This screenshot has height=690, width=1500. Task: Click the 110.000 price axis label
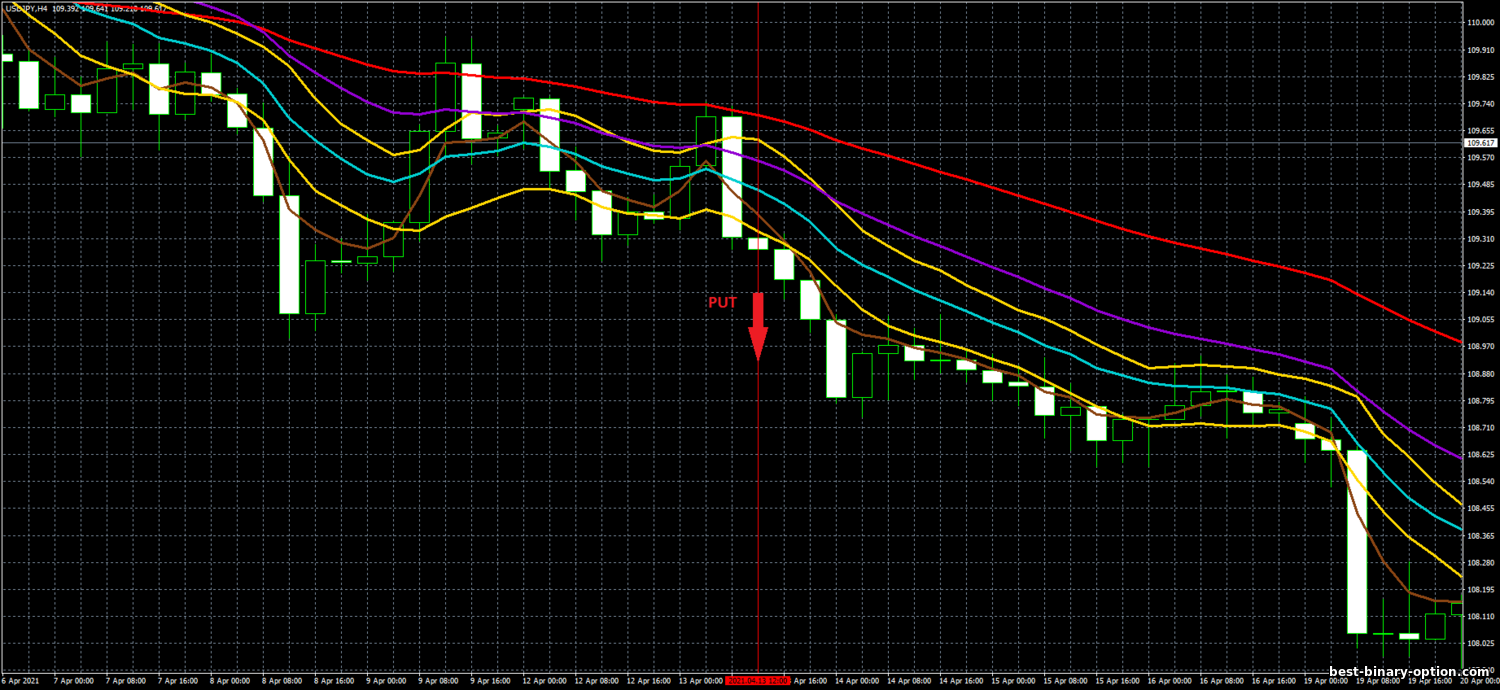[1480, 23]
